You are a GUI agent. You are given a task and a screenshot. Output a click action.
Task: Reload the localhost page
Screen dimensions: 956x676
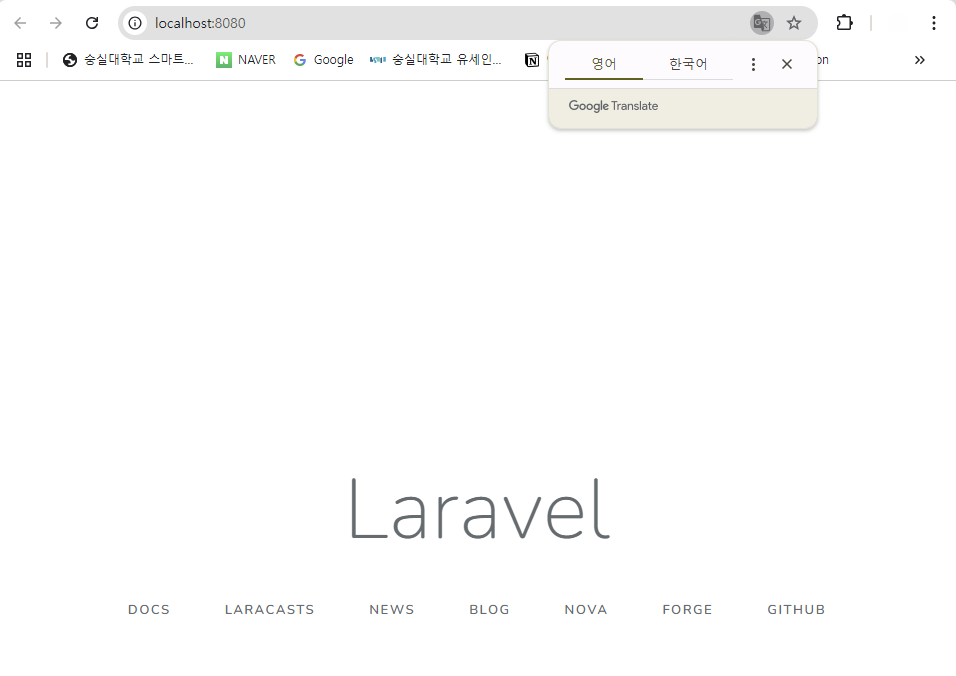pos(92,23)
